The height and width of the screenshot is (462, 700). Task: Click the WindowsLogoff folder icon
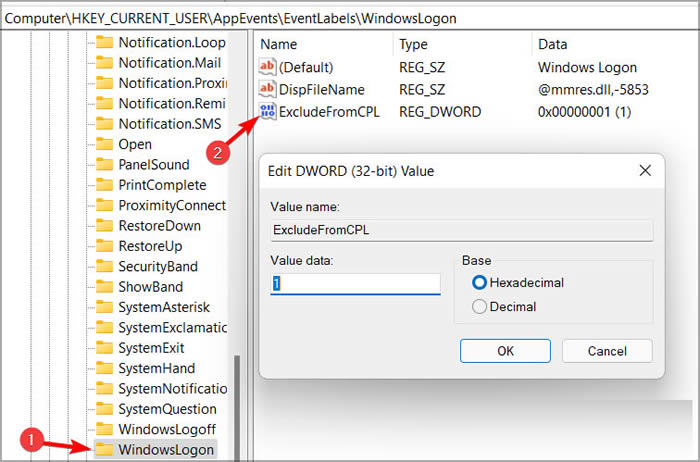tap(104, 429)
